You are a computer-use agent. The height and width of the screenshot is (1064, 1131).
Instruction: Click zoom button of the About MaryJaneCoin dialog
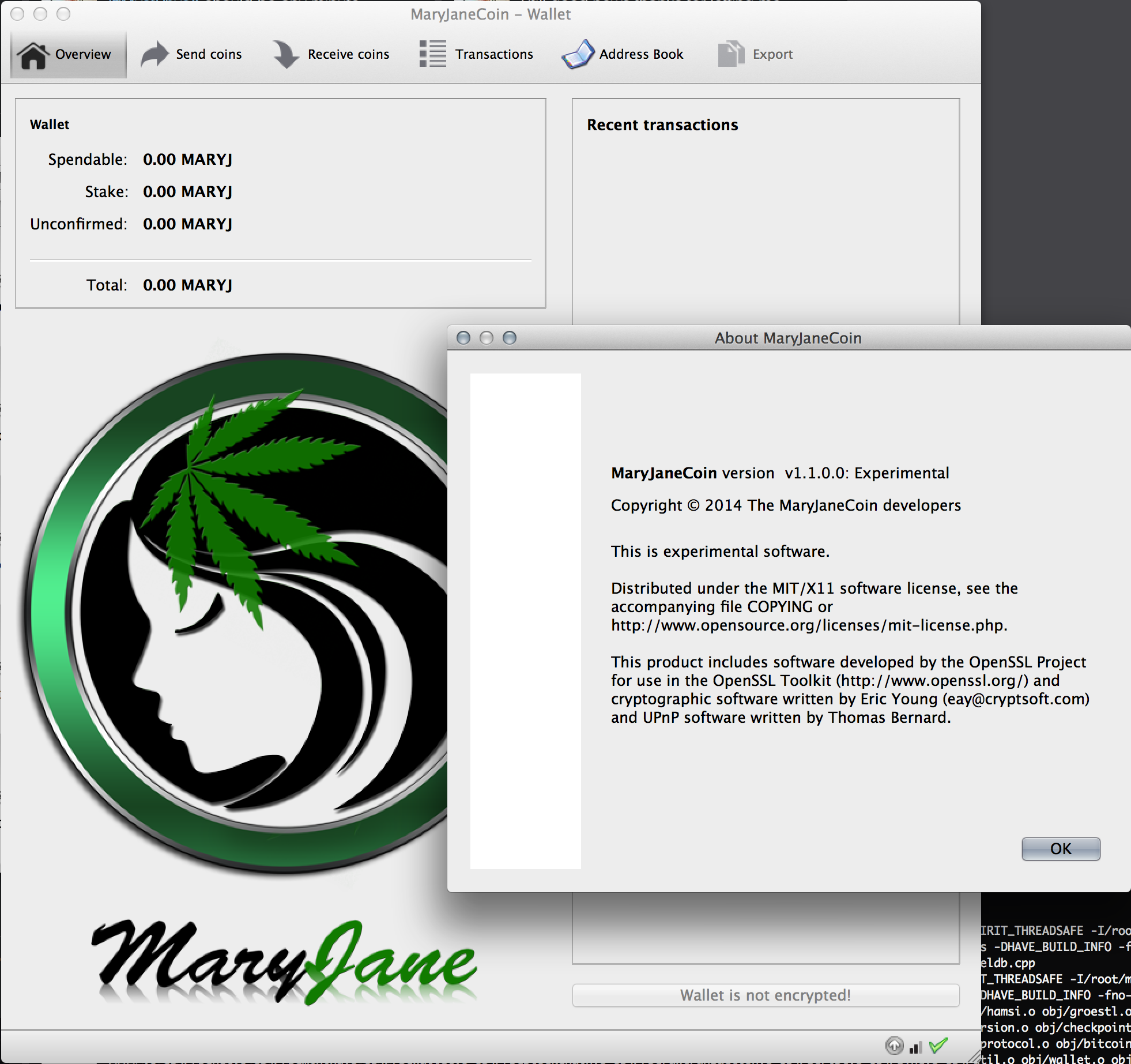[510, 338]
